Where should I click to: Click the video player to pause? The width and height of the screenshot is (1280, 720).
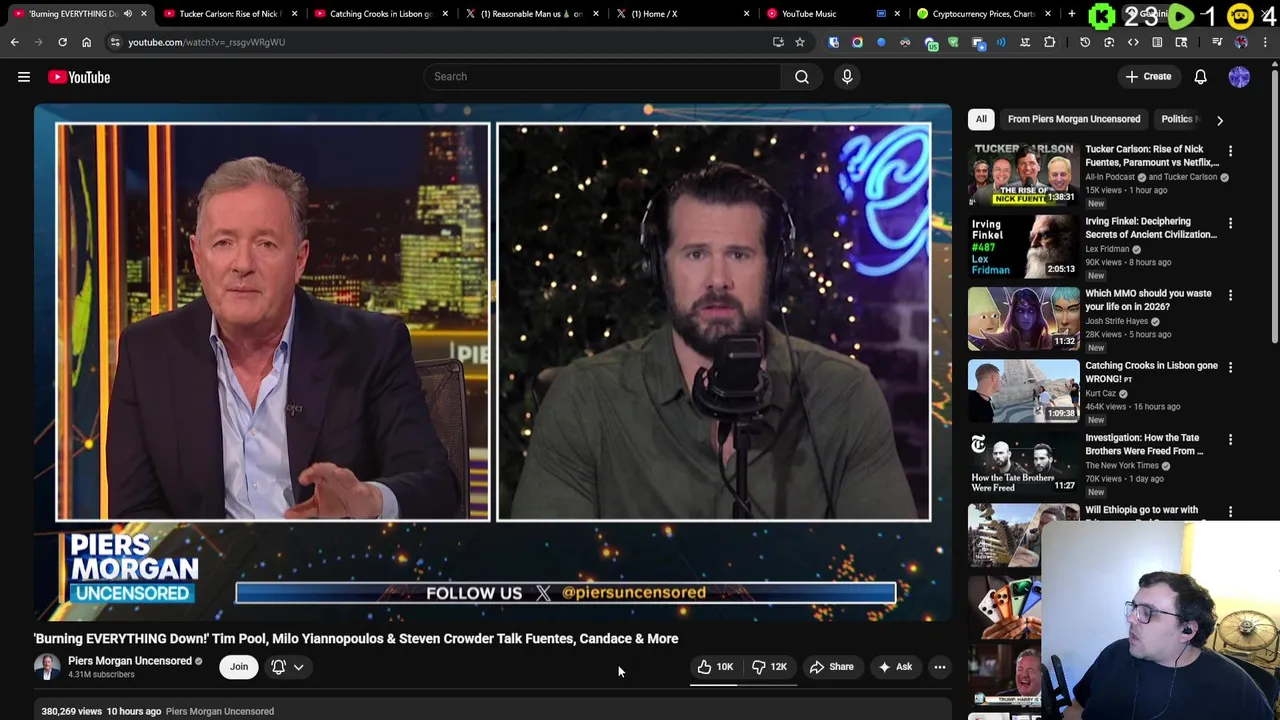pos(493,363)
